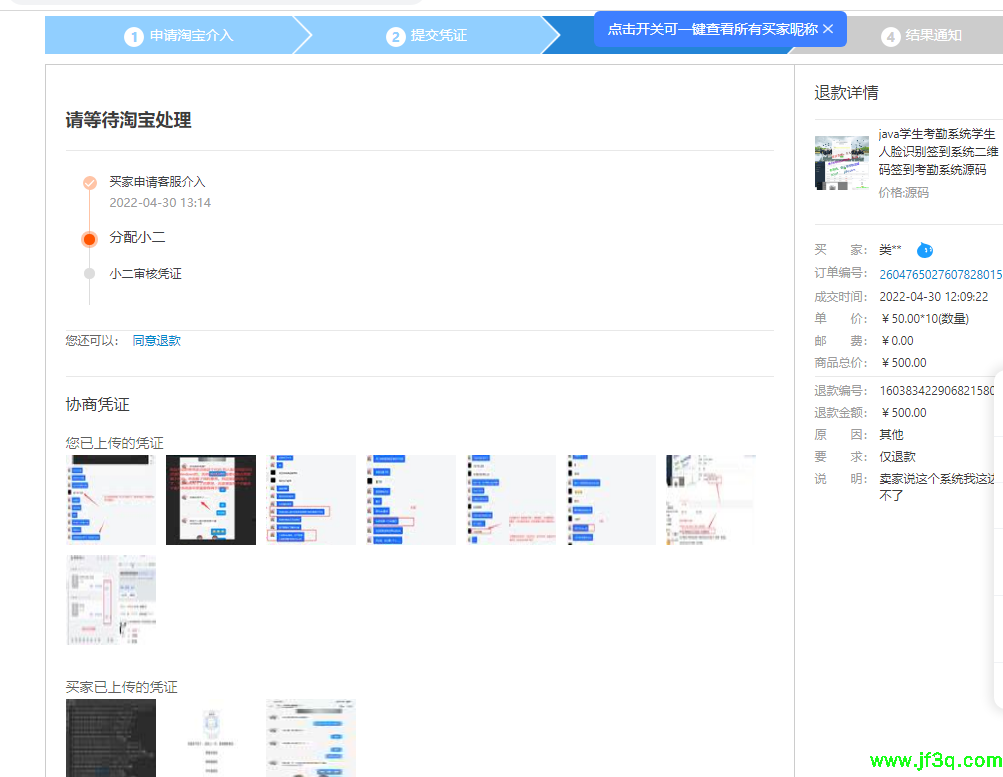Open seventh seller evidence thumbnail in top row

click(x=711, y=500)
